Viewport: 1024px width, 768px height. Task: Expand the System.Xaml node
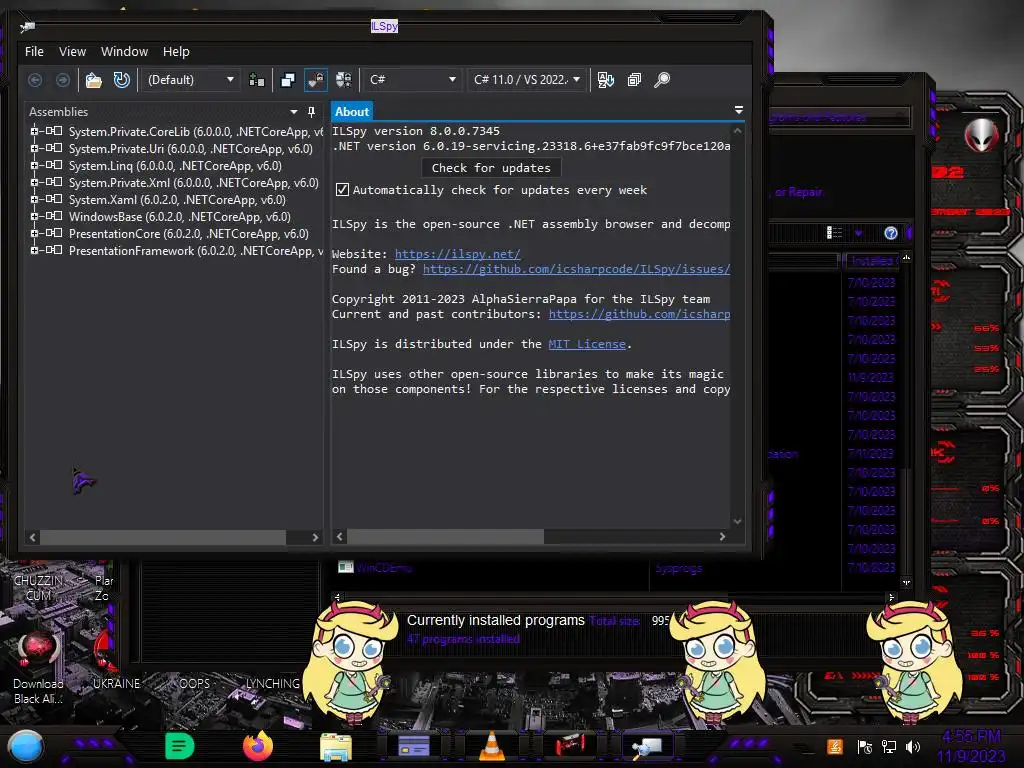[34, 199]
